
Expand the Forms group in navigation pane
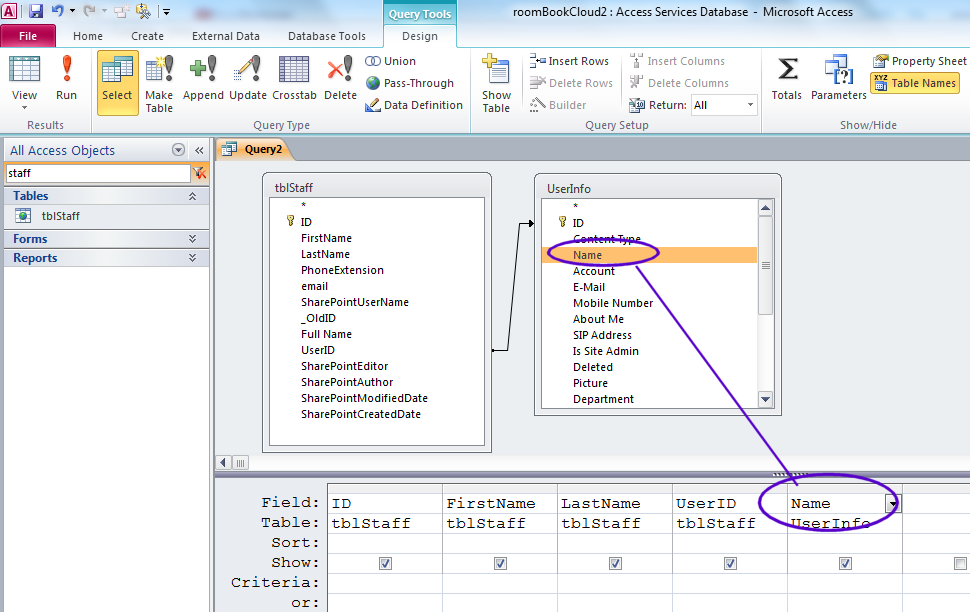pos(192,239)
